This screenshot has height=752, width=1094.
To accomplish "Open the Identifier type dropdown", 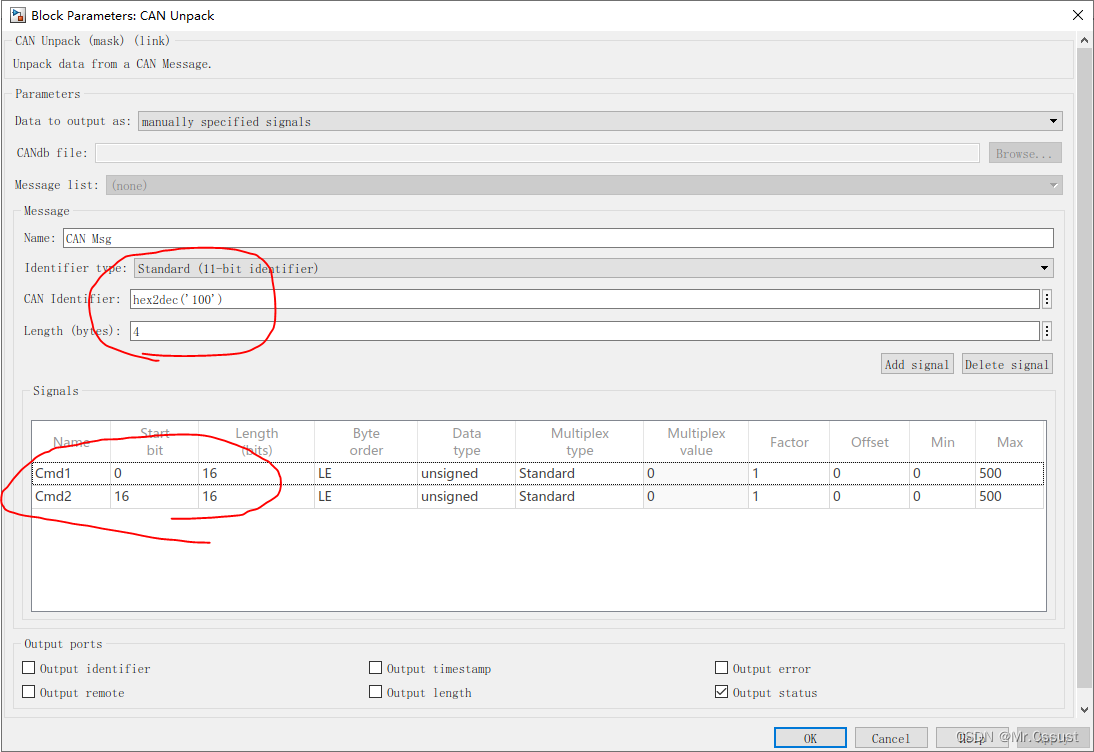I will pos(1044,268).
